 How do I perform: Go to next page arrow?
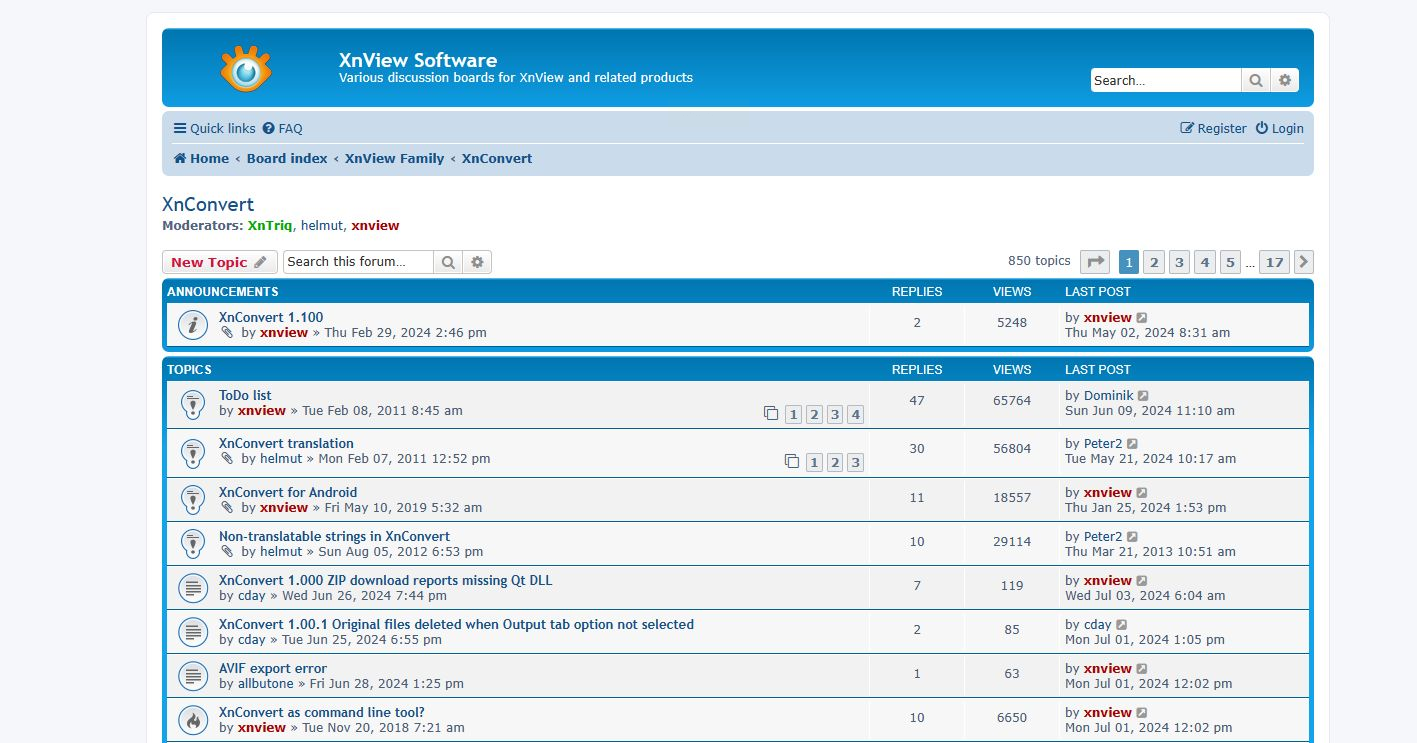[x=1303, y=262]
